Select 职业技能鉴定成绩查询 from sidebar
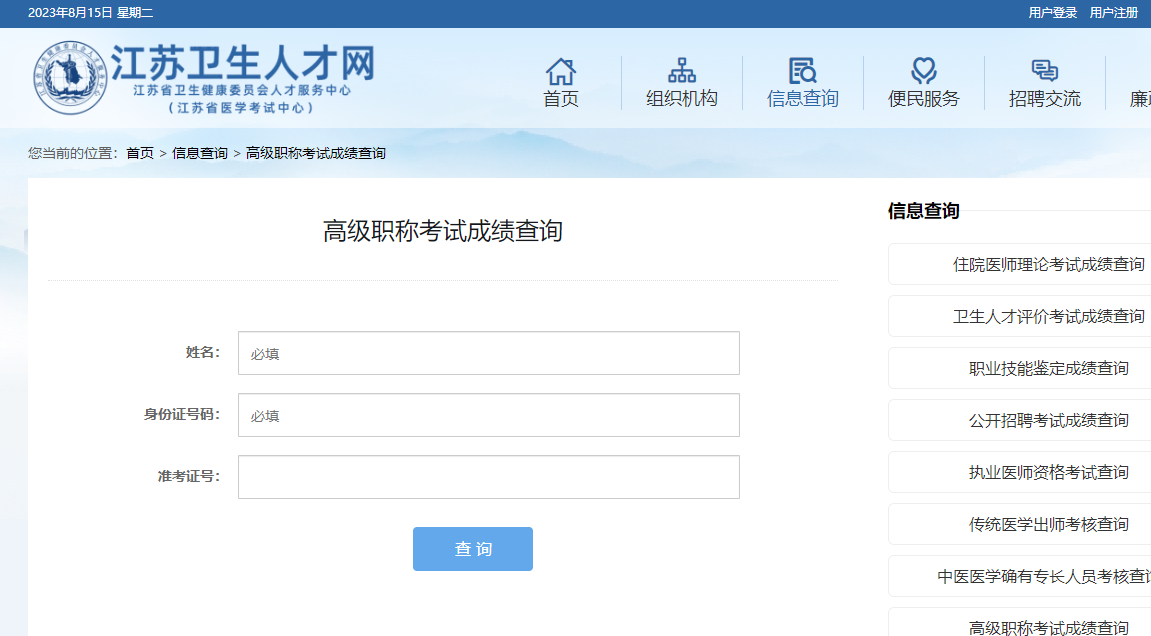The height and width of the screenshot is (636, 1151). [1048, 369]
